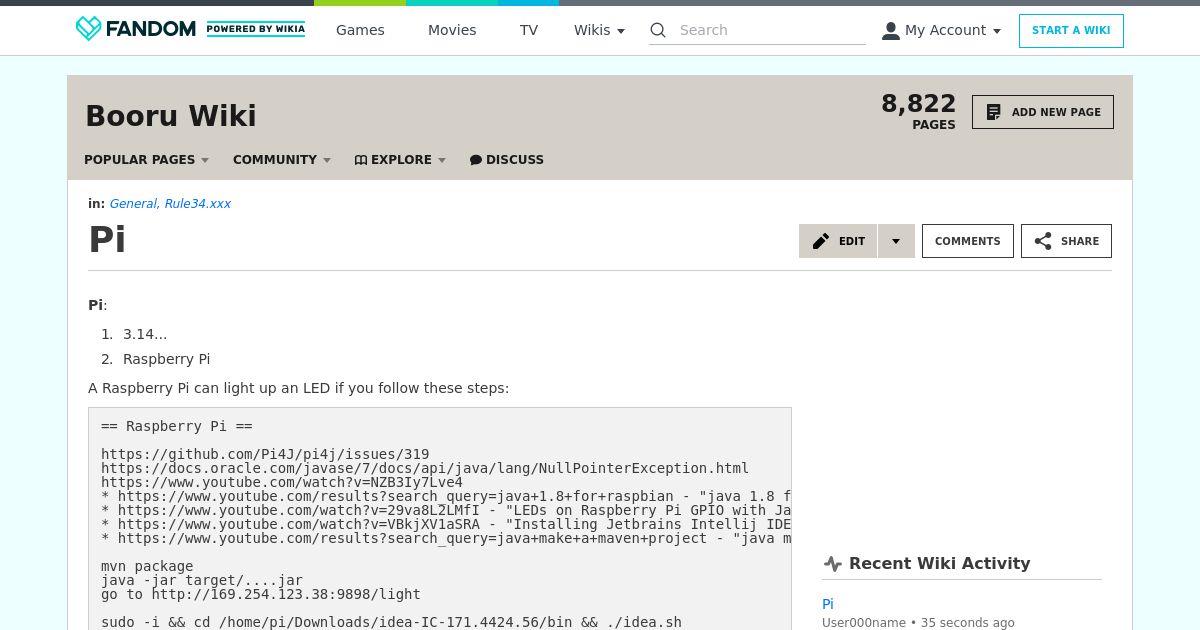This screenshot has width=1200, height=630.
Task: Open the Comments button
Action: [x=968, y=241]
